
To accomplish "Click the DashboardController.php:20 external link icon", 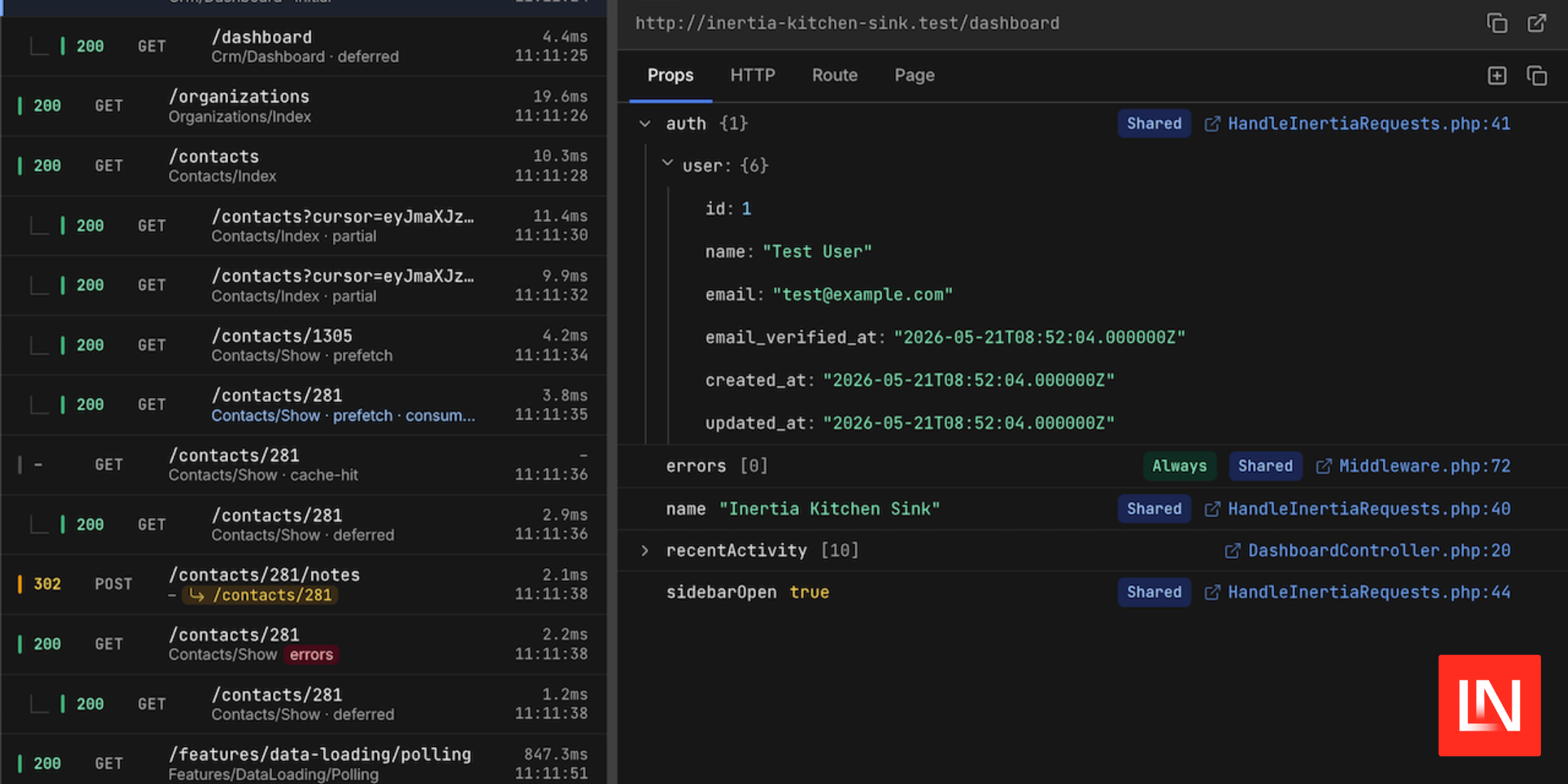I will click(x=1232, y=551).
